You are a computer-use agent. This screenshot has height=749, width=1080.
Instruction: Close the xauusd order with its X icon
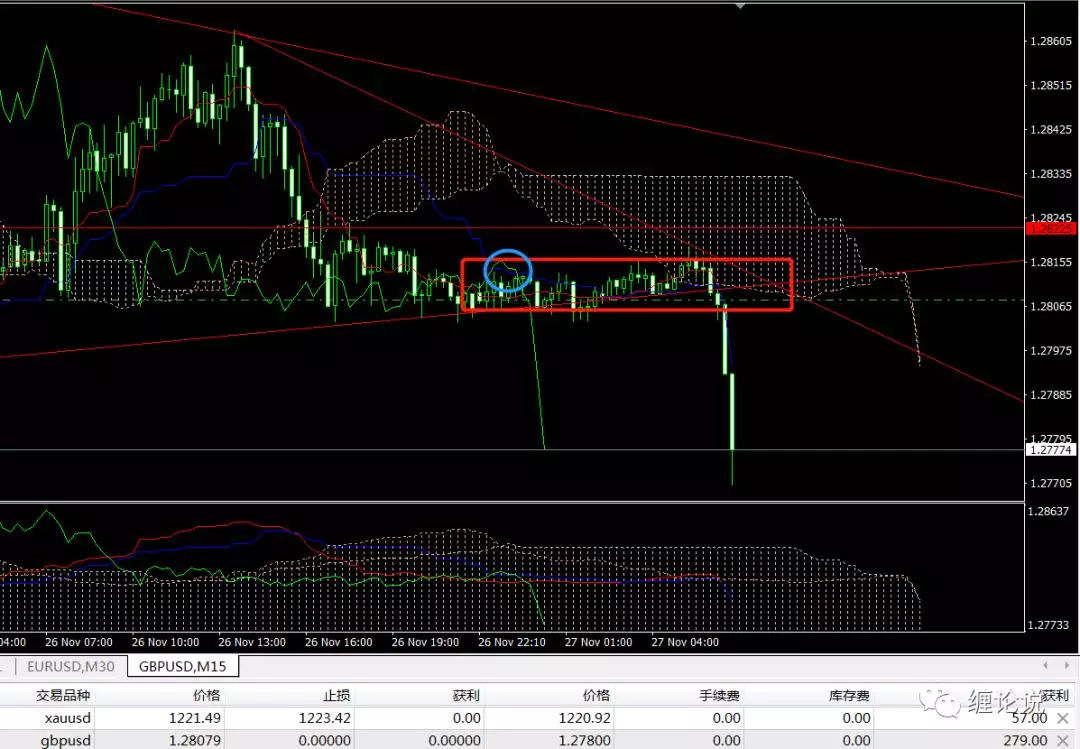tap(1062, 718)
